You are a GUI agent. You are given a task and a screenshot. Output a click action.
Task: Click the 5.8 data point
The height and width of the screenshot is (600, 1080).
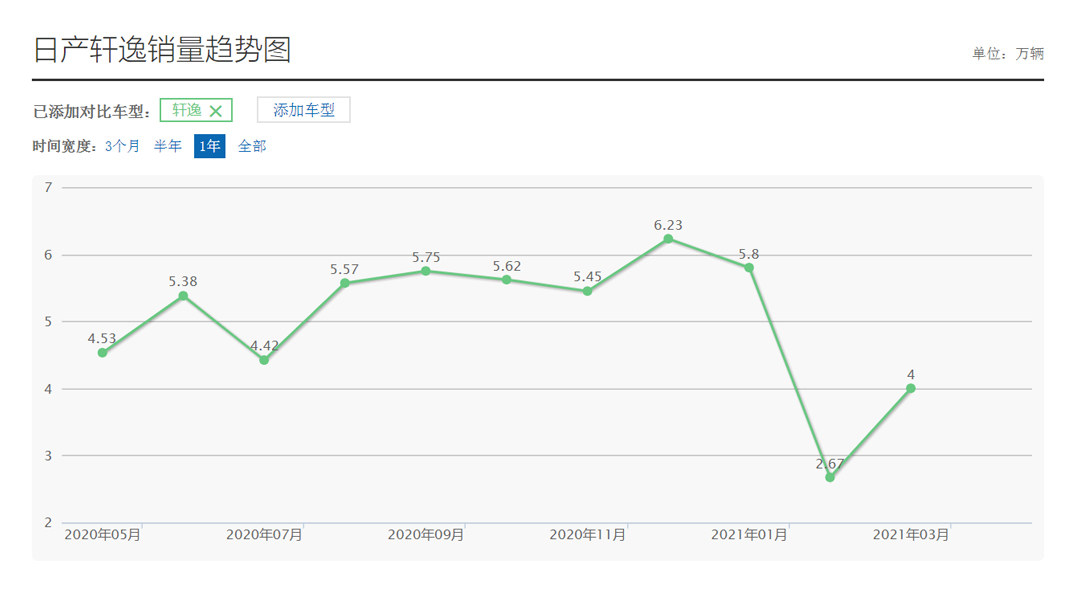[749, 268]
